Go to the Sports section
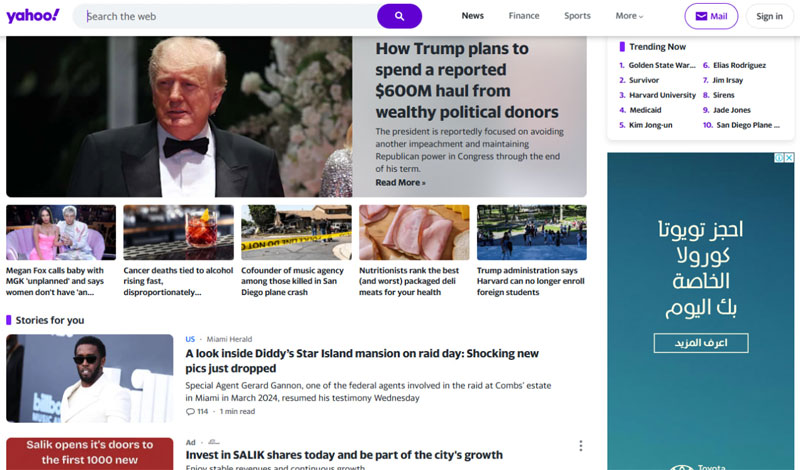Viewport: 800px width, 470px height. coord(577,16)
